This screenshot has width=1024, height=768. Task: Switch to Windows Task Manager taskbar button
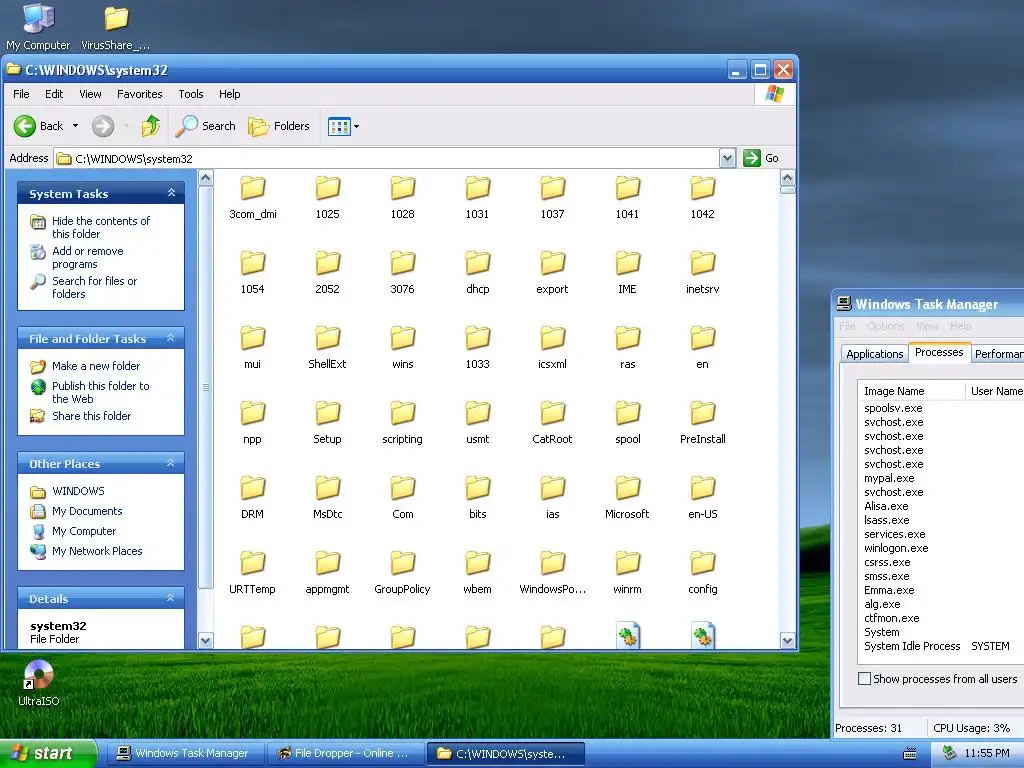(184, 754)
